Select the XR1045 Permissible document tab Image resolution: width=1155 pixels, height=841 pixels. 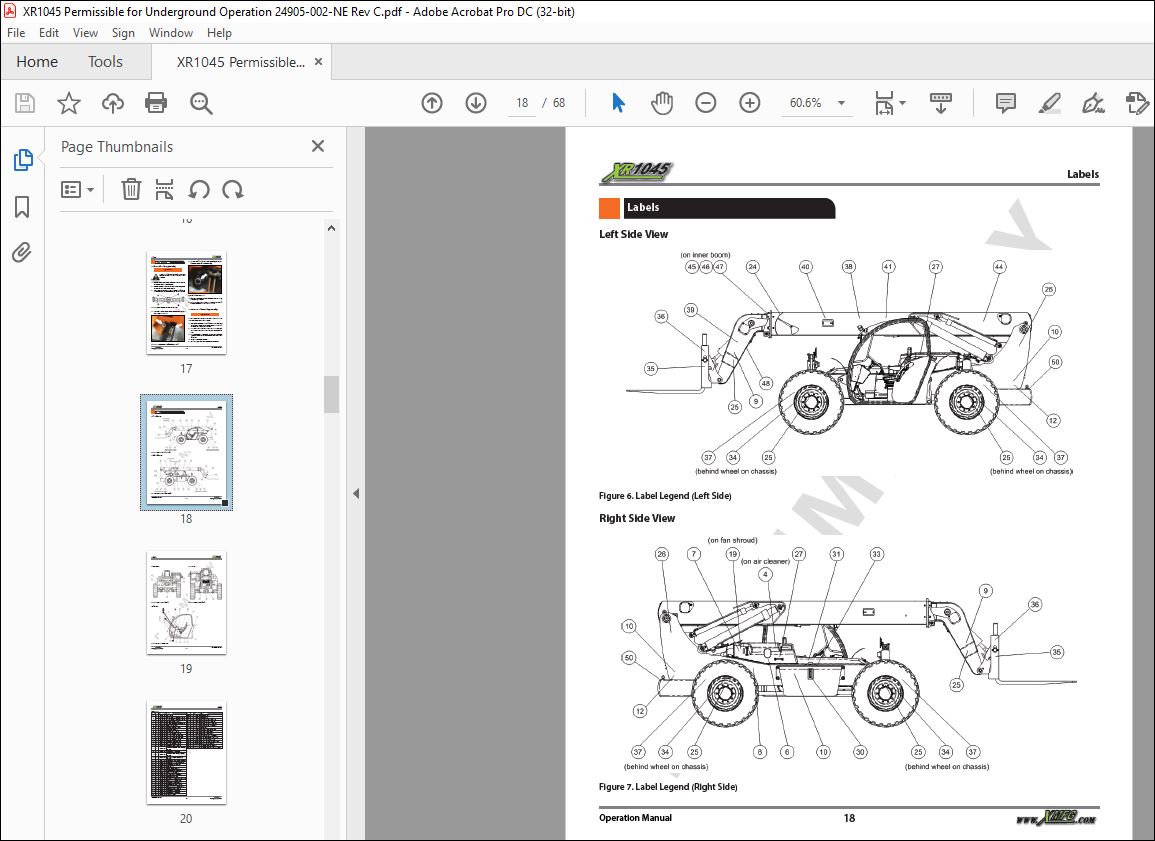click(240, 62)
